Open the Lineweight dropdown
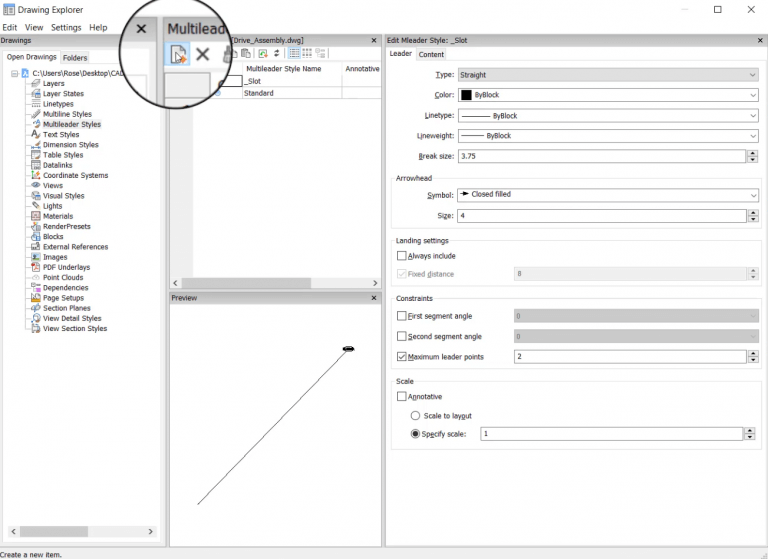The height and width of the screenshot is (559, 768). (x=608, y=136)
